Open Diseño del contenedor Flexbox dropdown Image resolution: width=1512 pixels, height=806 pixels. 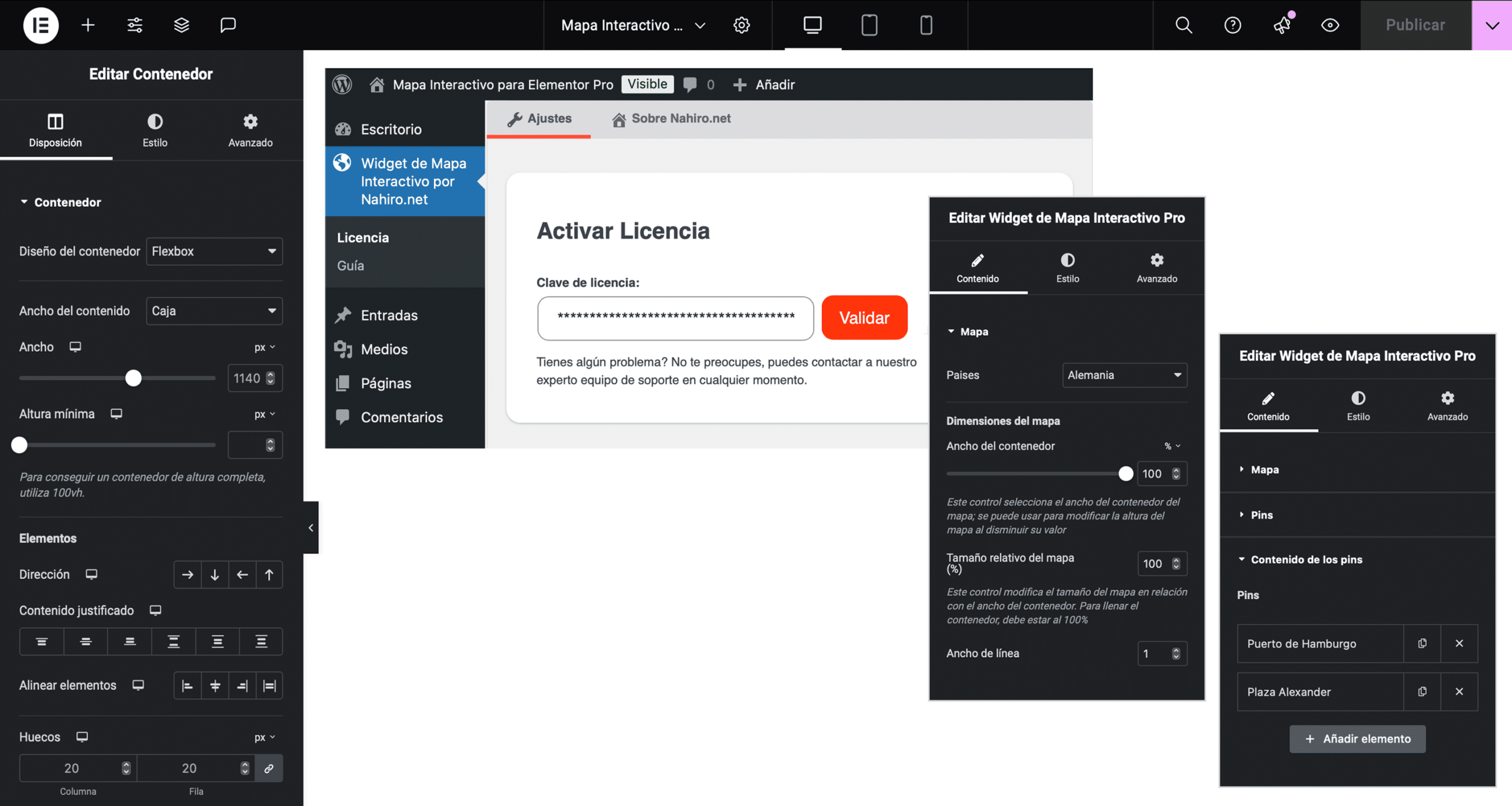214,252
